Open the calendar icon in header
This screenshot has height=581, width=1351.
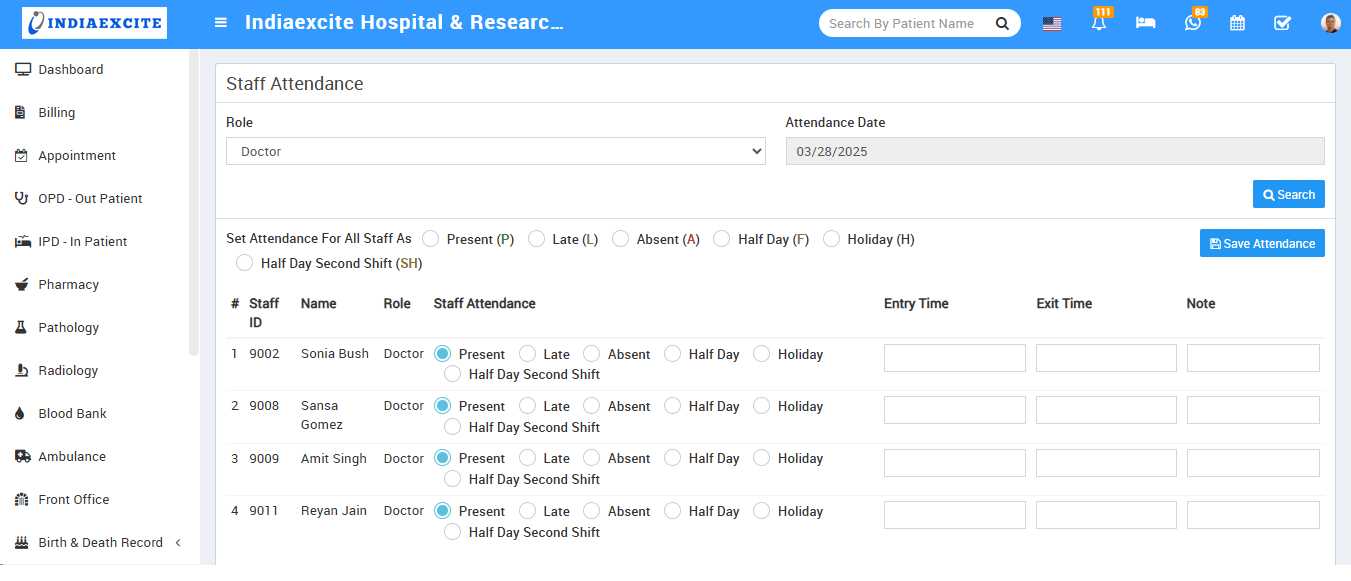tap(1237, 23)
